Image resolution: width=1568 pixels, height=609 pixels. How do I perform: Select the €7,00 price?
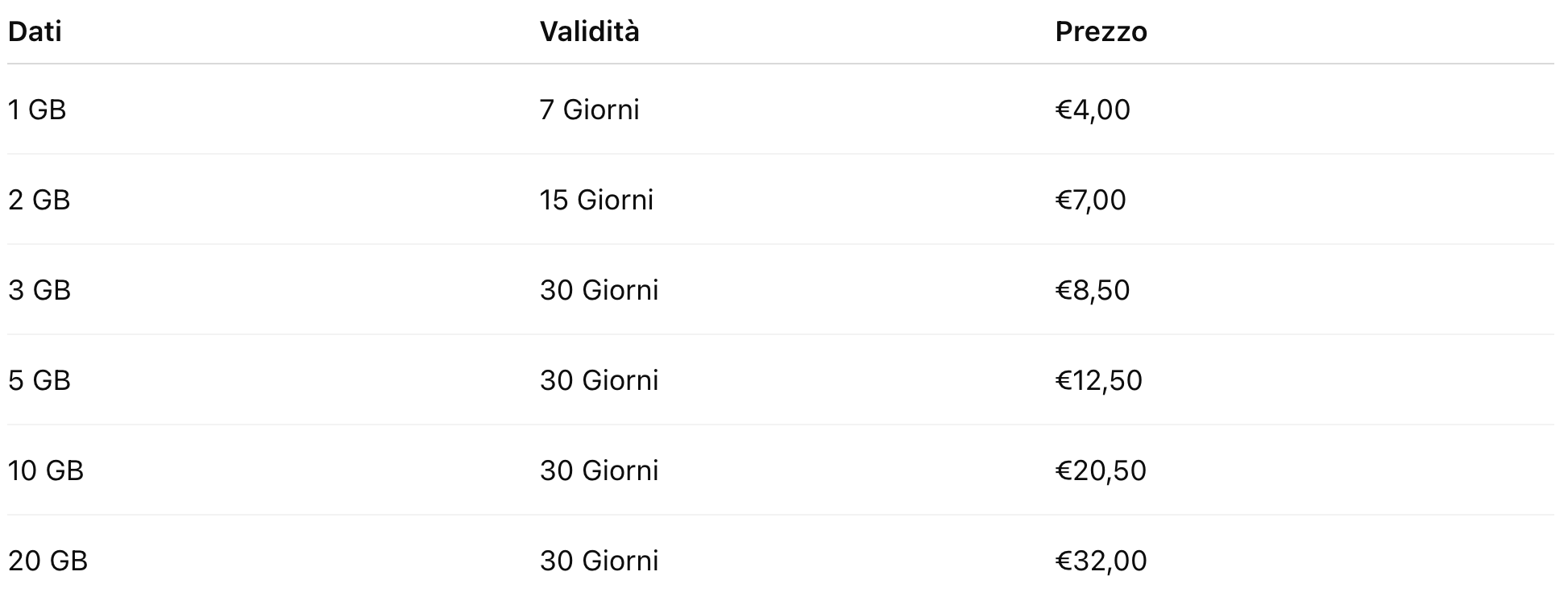coord(1090,200)
